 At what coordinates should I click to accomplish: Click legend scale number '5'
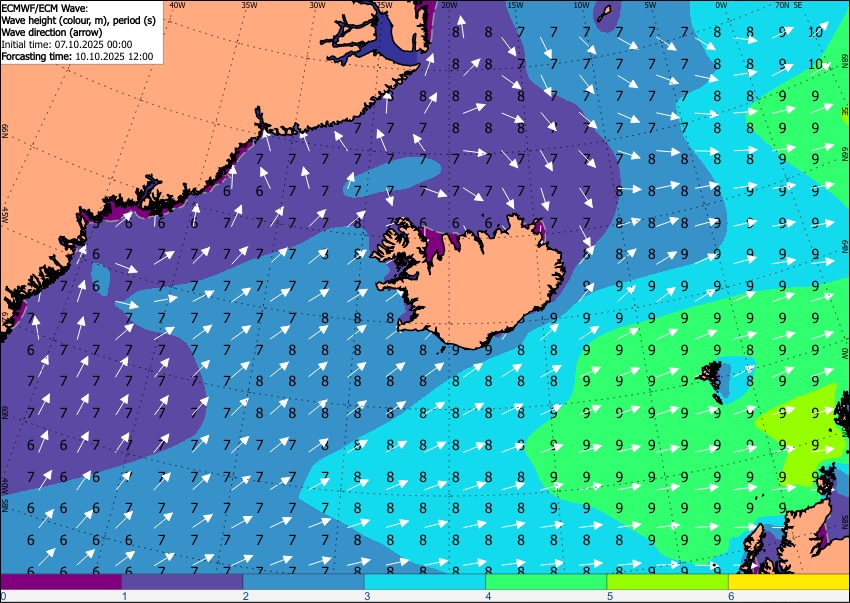tap(610, 596)
